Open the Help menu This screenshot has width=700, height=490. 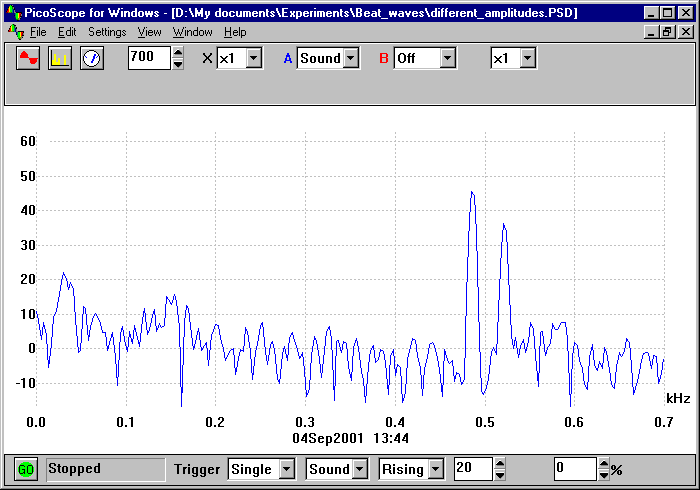click(235, 32)
